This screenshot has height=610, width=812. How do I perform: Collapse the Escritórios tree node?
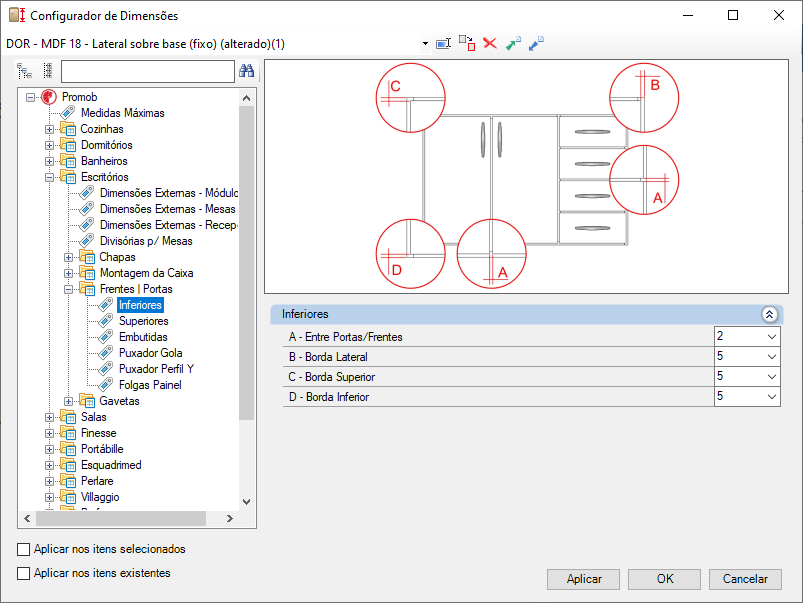click(x=50, y=177)
